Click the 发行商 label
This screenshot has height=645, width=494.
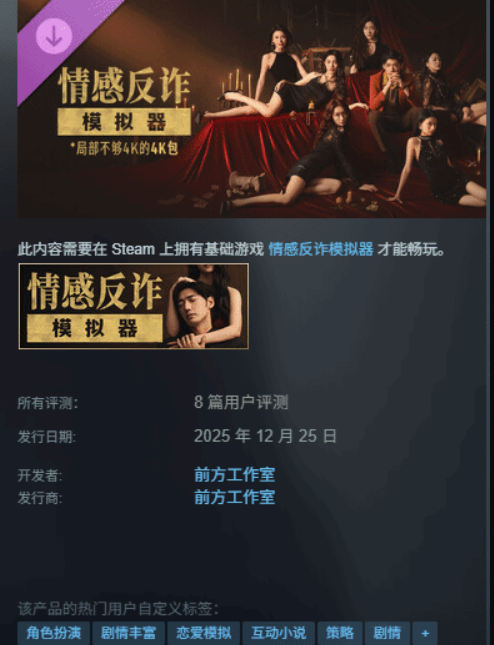tap(40, 498)
